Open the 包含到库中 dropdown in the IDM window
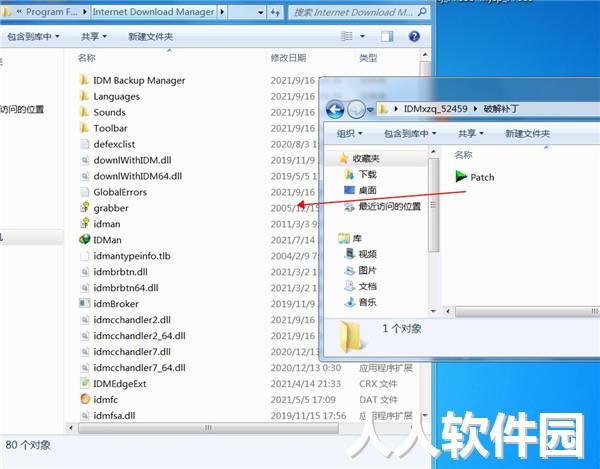The image size is (600, 469). 33,36
